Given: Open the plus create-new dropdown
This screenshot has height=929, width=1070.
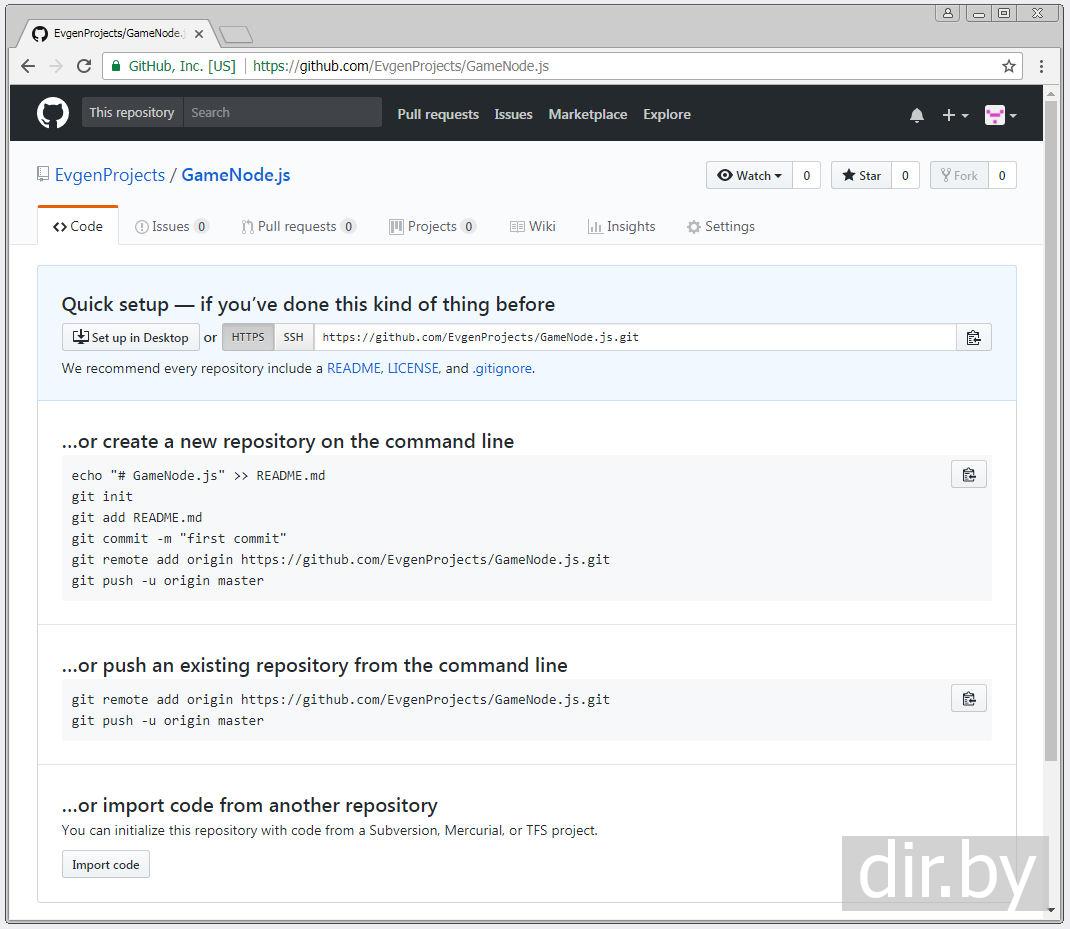Looking at the screenshot, I should 955,115.
